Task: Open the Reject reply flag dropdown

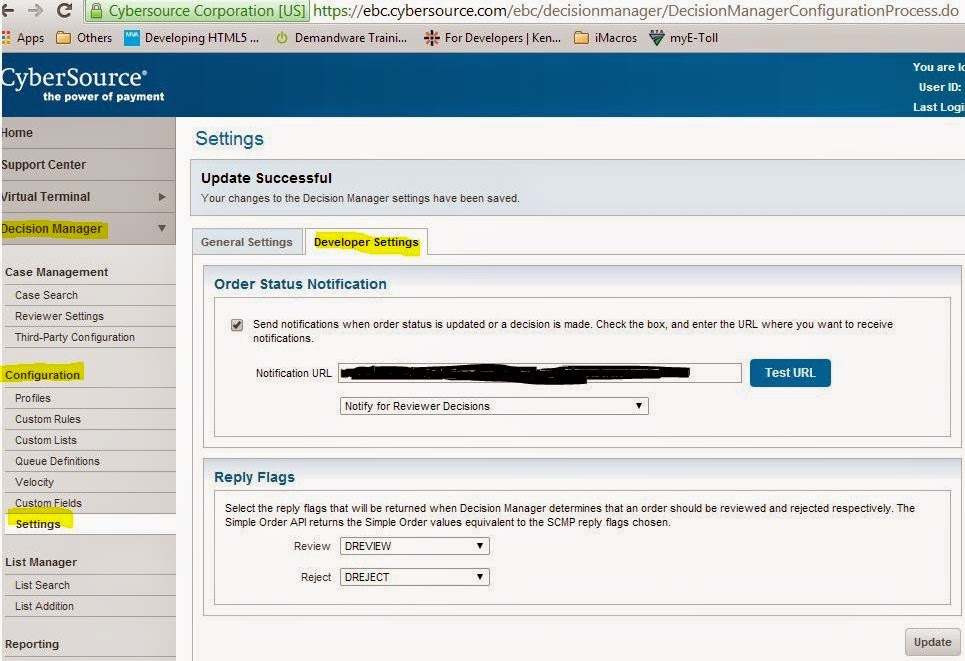Action: tap(414, 577)
